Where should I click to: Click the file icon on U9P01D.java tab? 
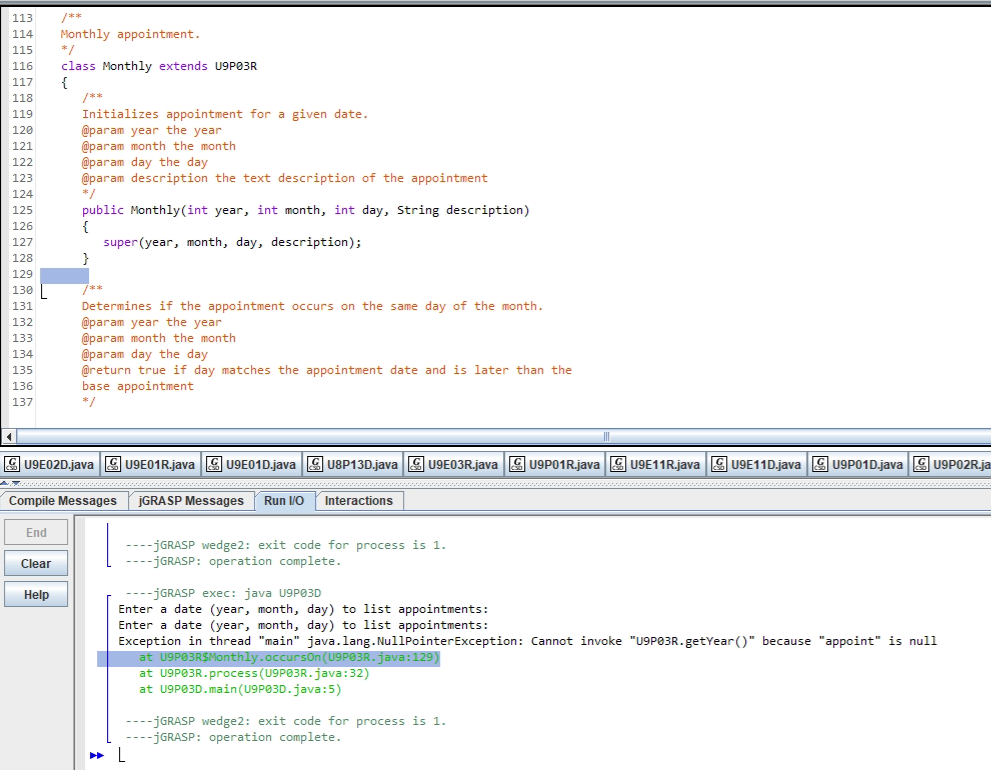pos(820,464)
